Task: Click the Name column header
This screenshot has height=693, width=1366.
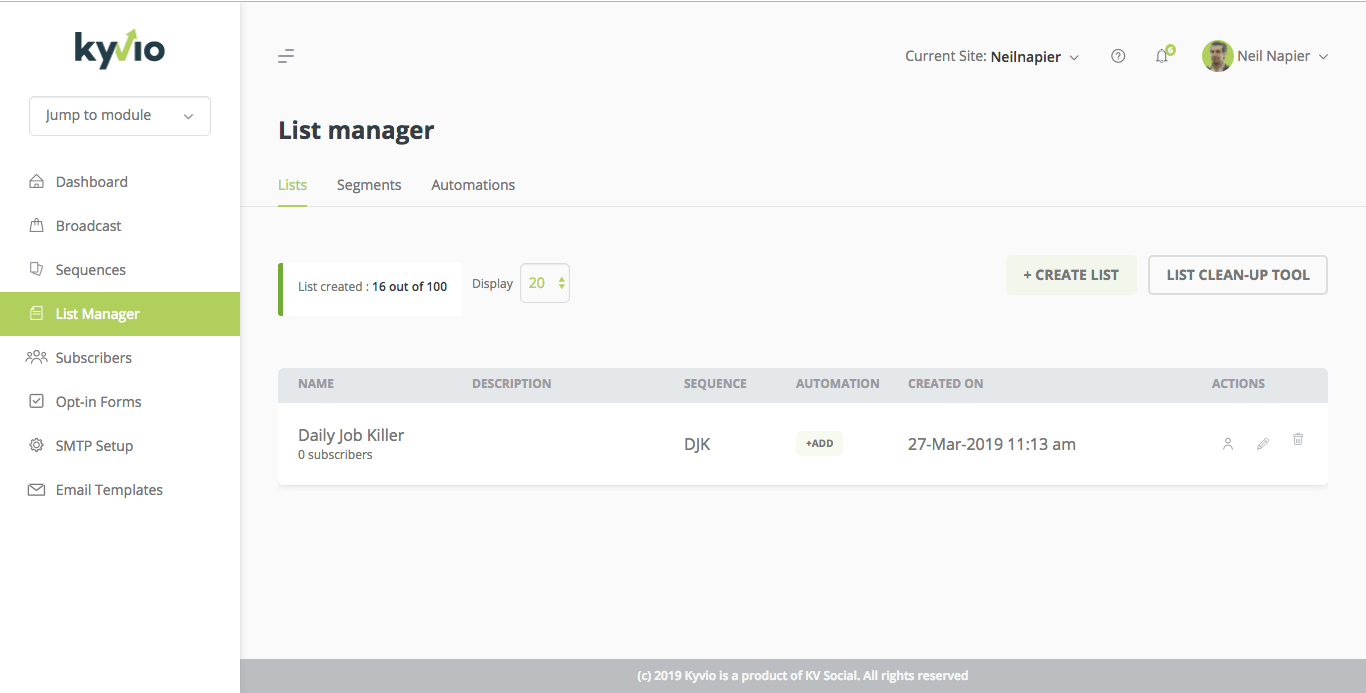Action: point(316,384)
